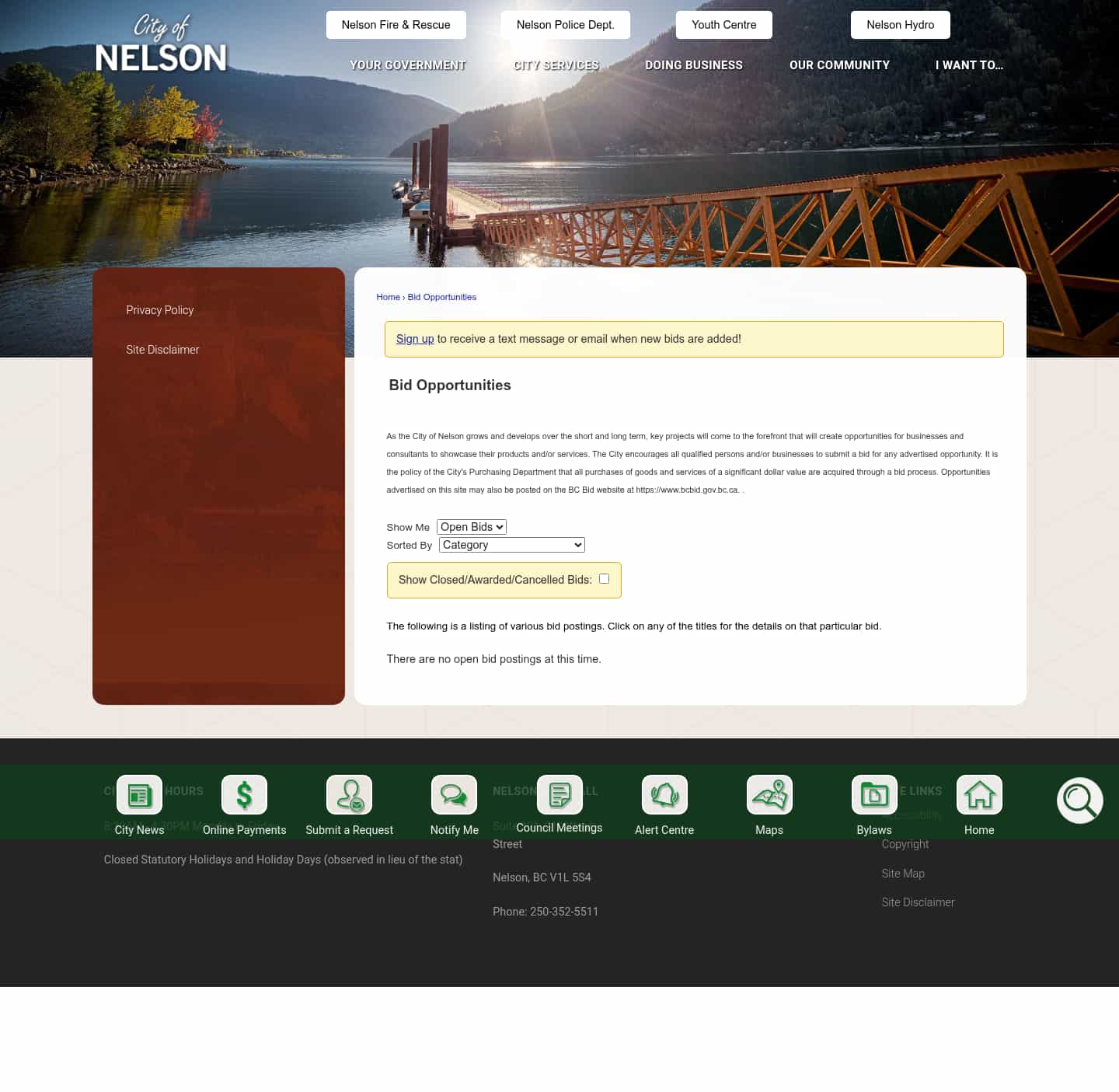Image resolution: width=1119 pixels, height=1092 pixels.
Task: Click the Bid Opportunities page heading
Action: [450, 386]
